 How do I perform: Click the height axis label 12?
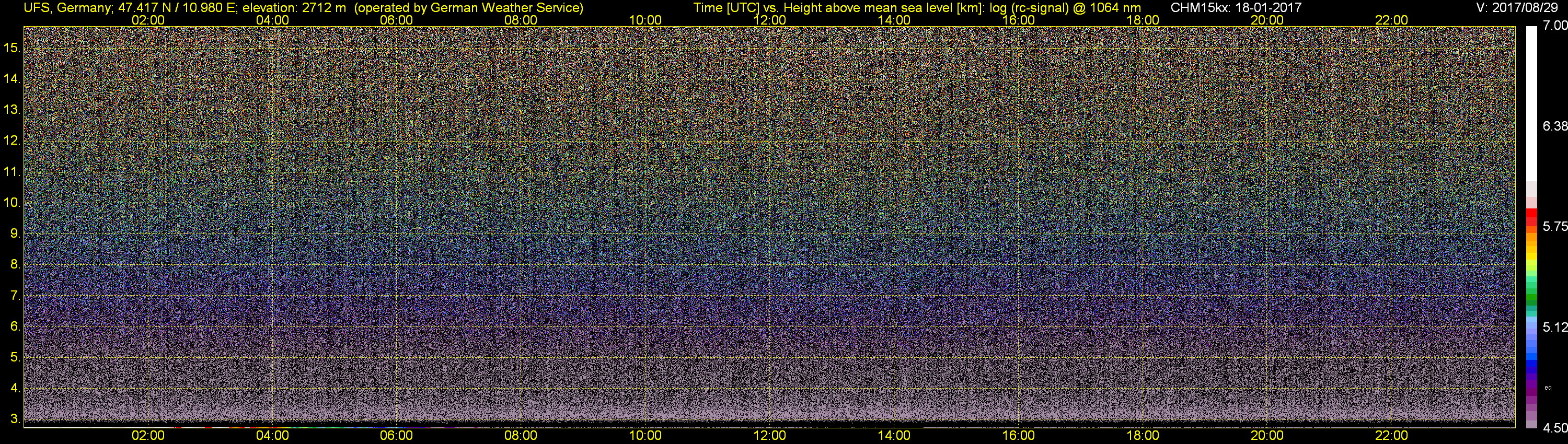11,141
